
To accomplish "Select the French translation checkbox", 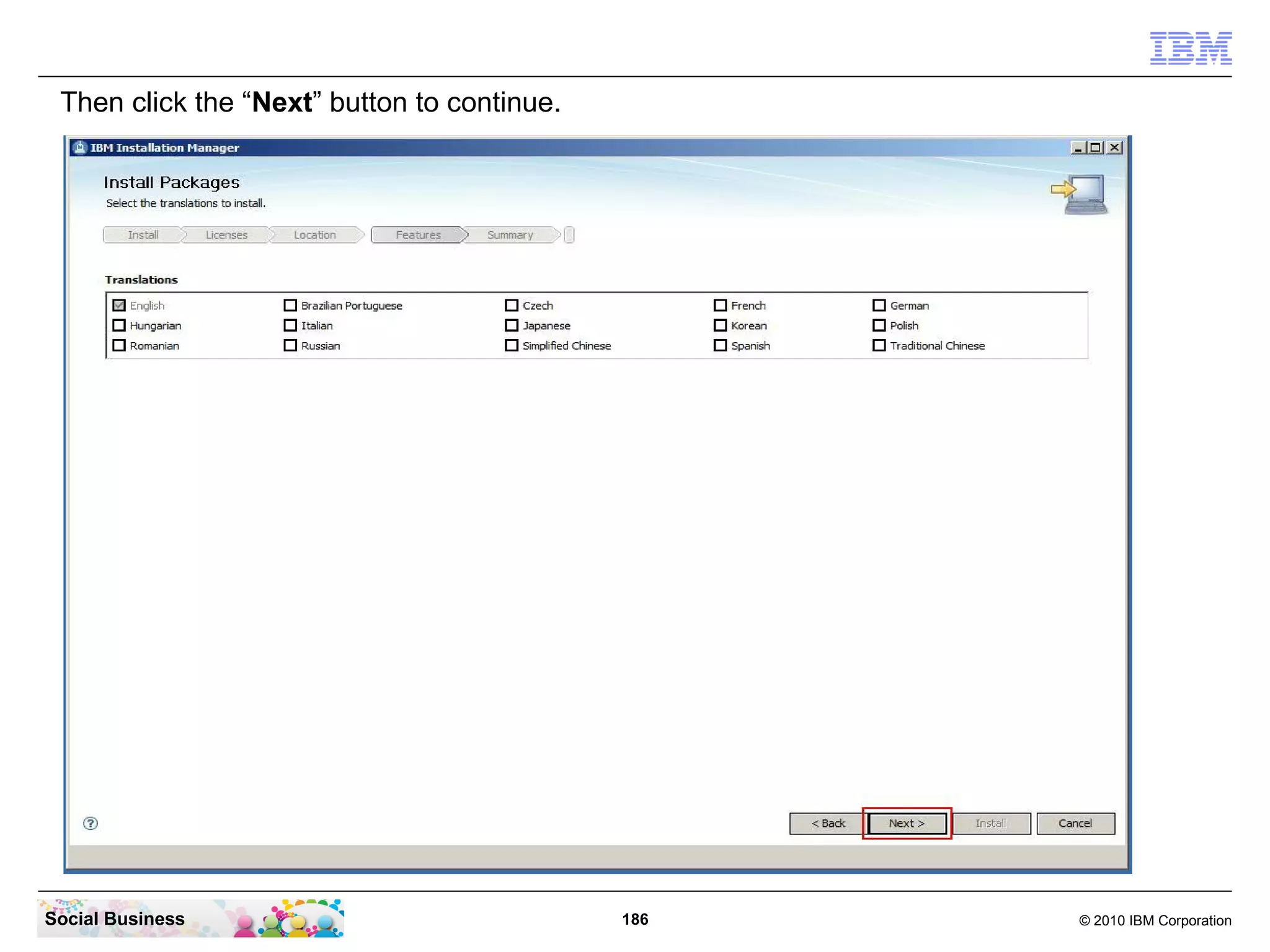I will tap(720, 306).
